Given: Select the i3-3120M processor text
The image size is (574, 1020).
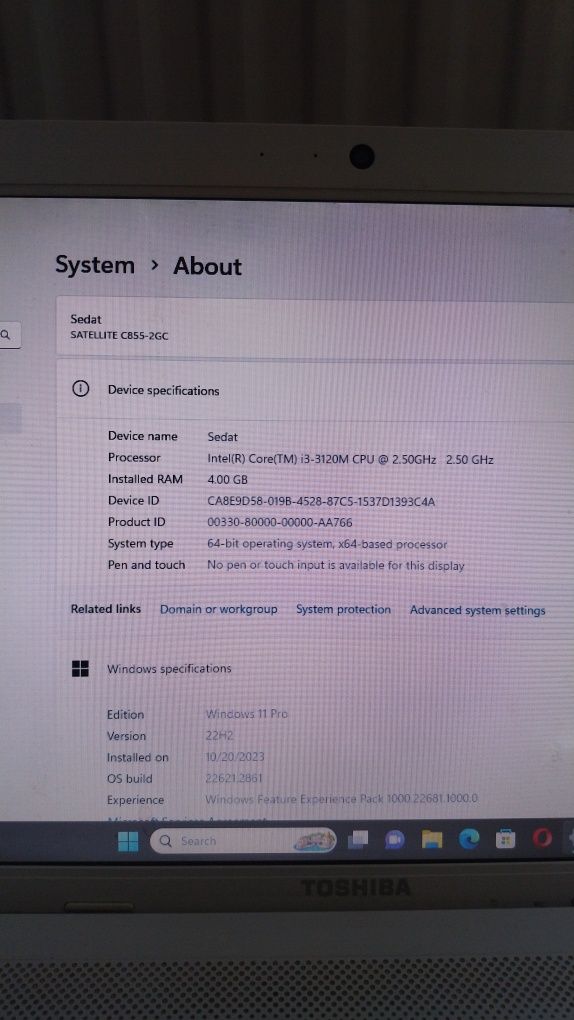Looking at the screenshot, I should pos(351,459).
